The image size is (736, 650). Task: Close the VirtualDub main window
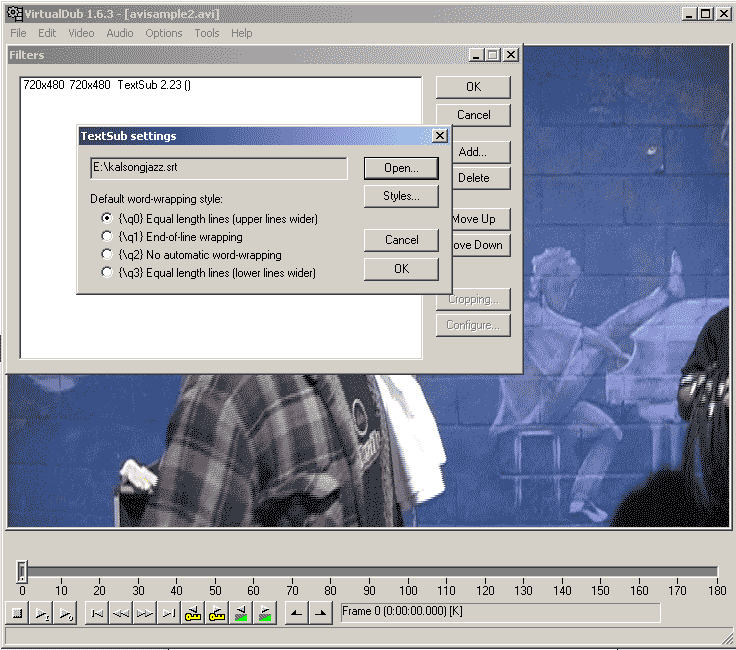[x=724, y=14]
